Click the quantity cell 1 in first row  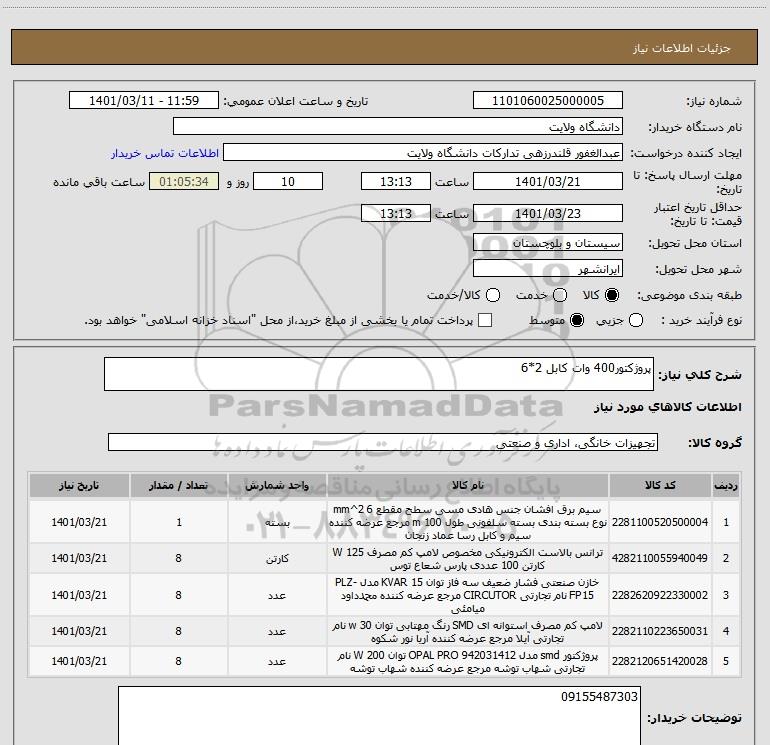click(x=179, y=523)
